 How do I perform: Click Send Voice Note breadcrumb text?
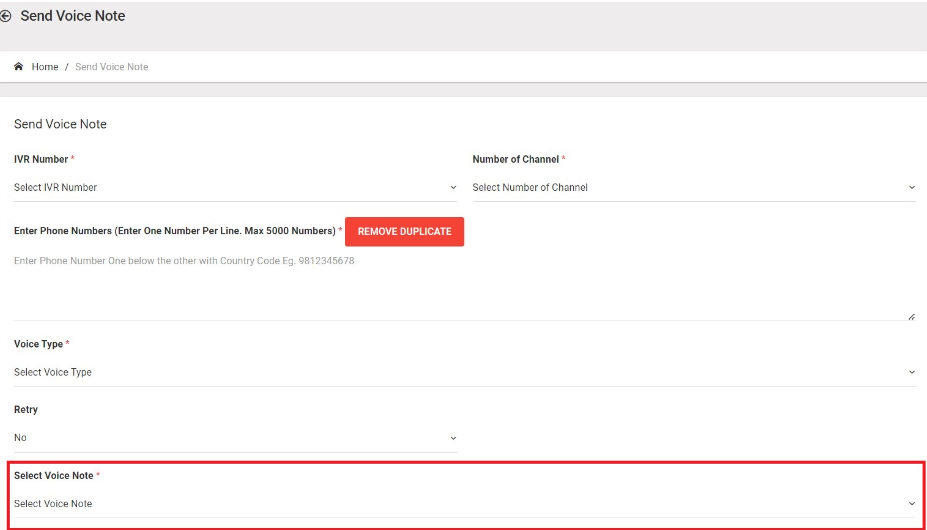click(x=112, y=67)
